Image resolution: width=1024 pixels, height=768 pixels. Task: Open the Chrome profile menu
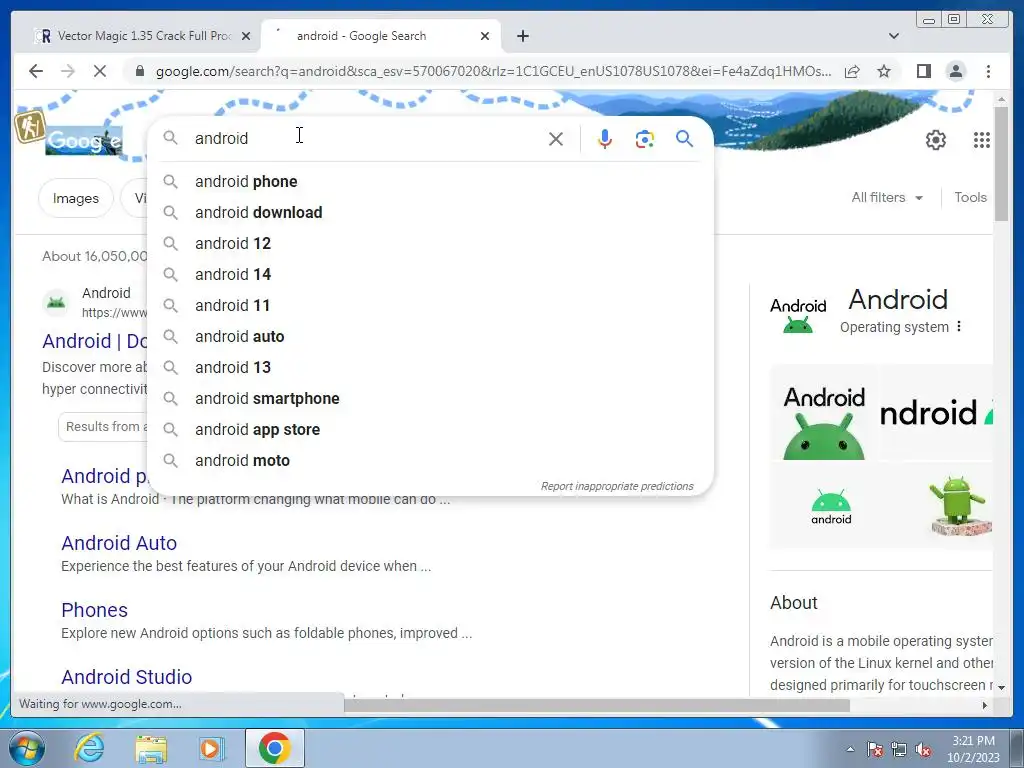tap(955, 71)
